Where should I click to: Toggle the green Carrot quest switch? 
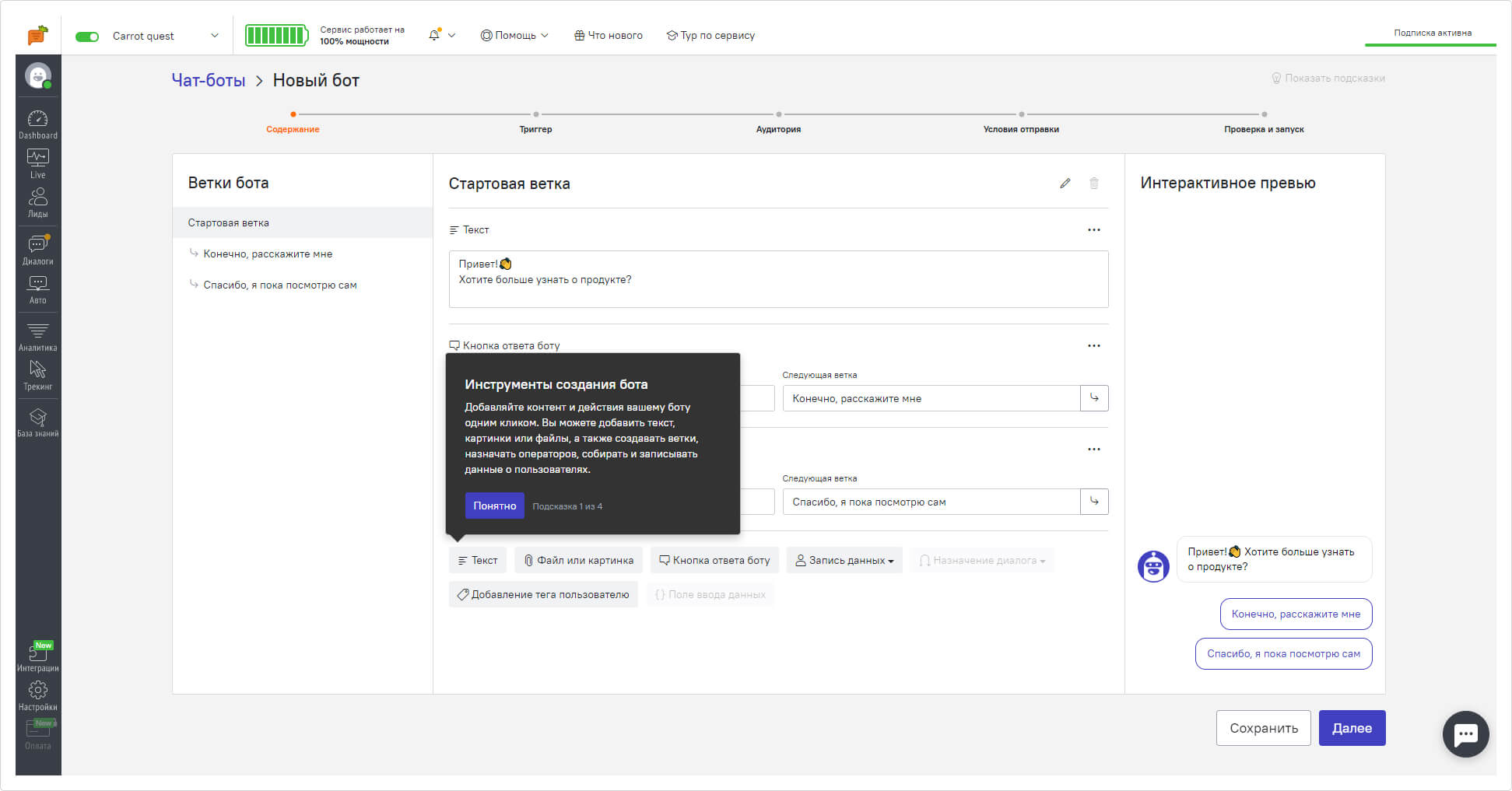(x=87, y=37)
